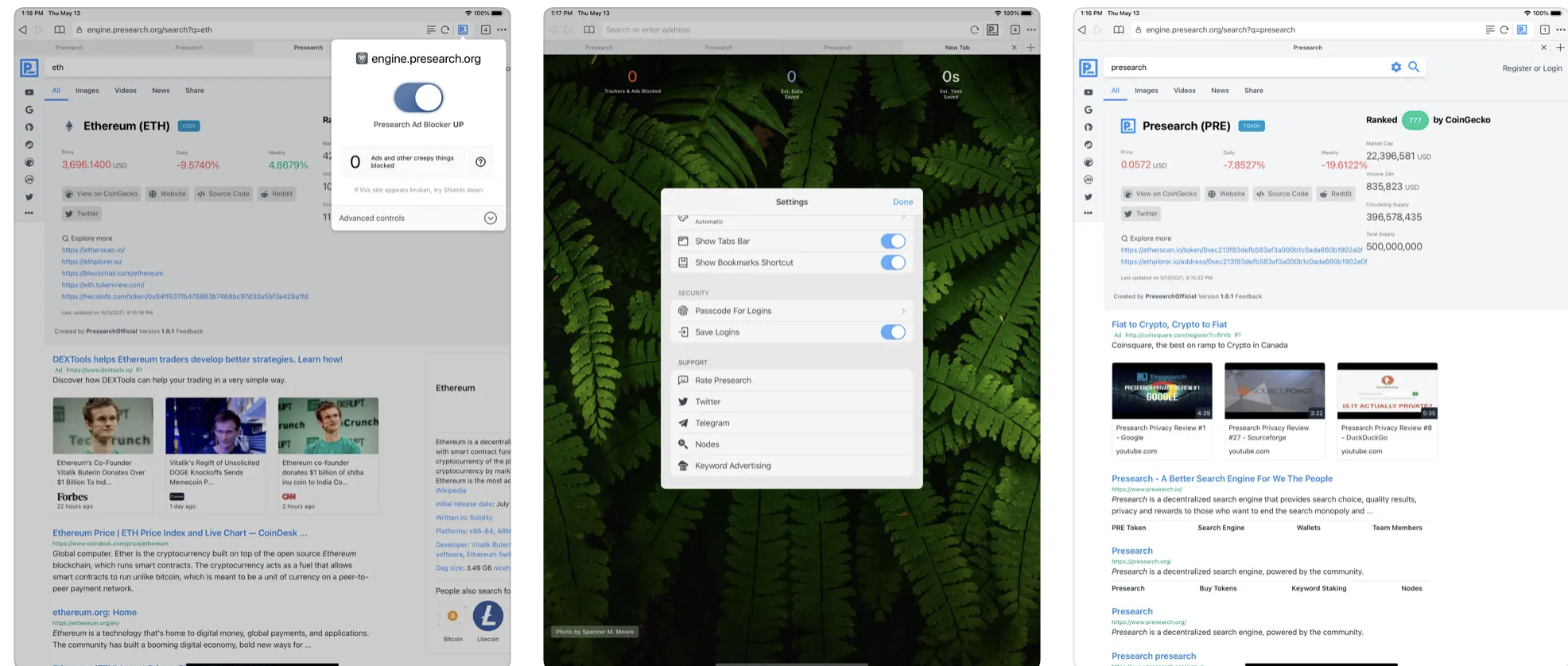Click the magnifier search icon in presearch query box
1568x666 pixels.
(1414, 68)
